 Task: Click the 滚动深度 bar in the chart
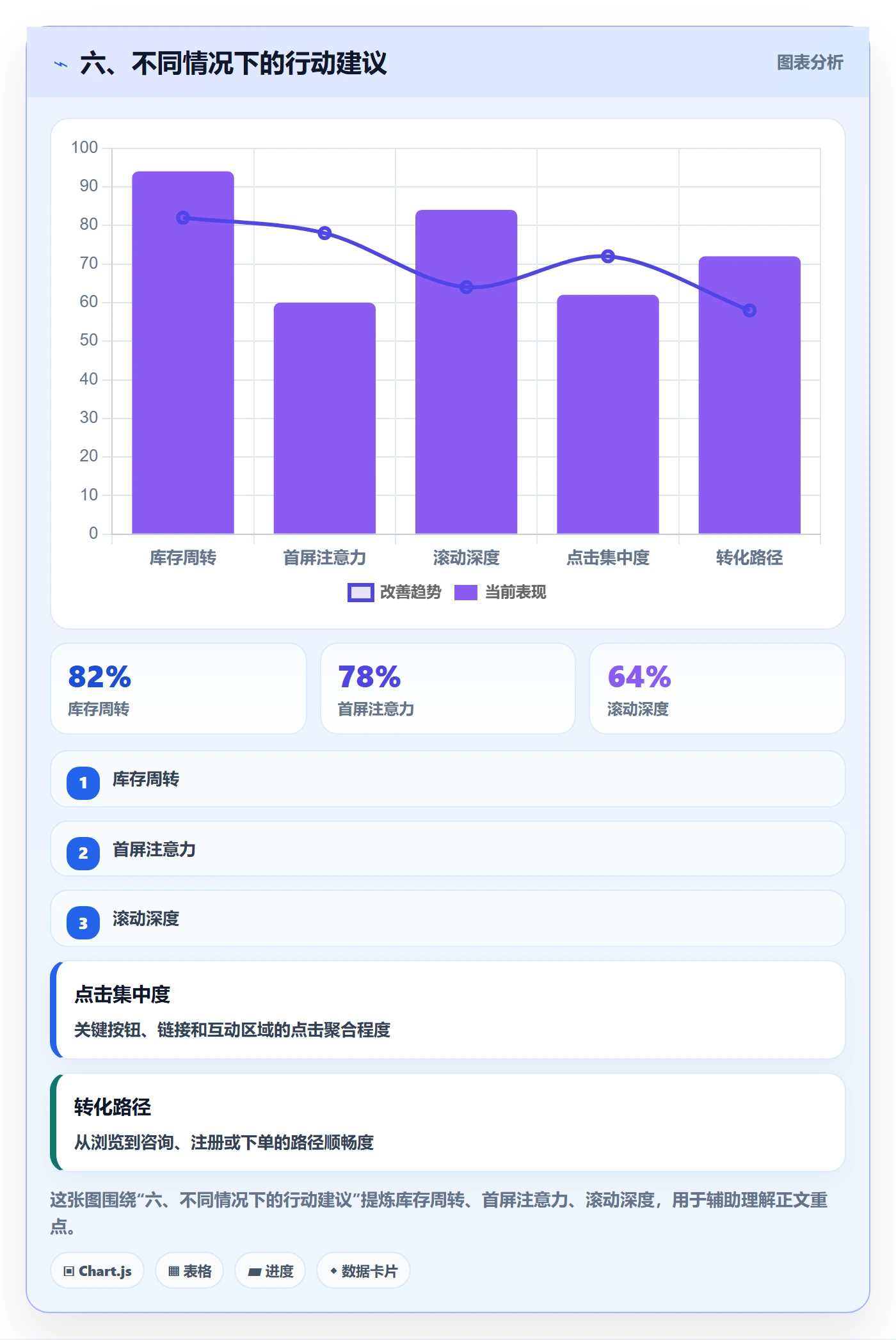click(x=467, y=372)
